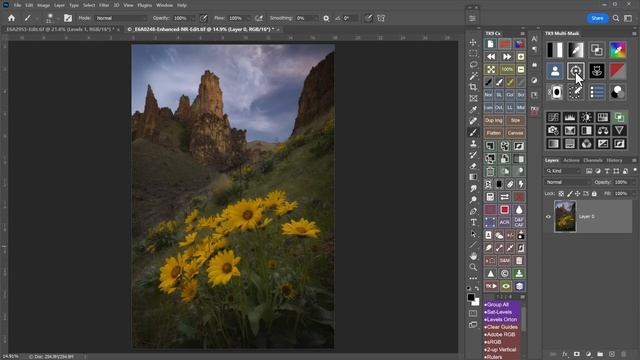Click the Flatten button in TK9 Cx

pyautogui.click(x=493, y=133)
